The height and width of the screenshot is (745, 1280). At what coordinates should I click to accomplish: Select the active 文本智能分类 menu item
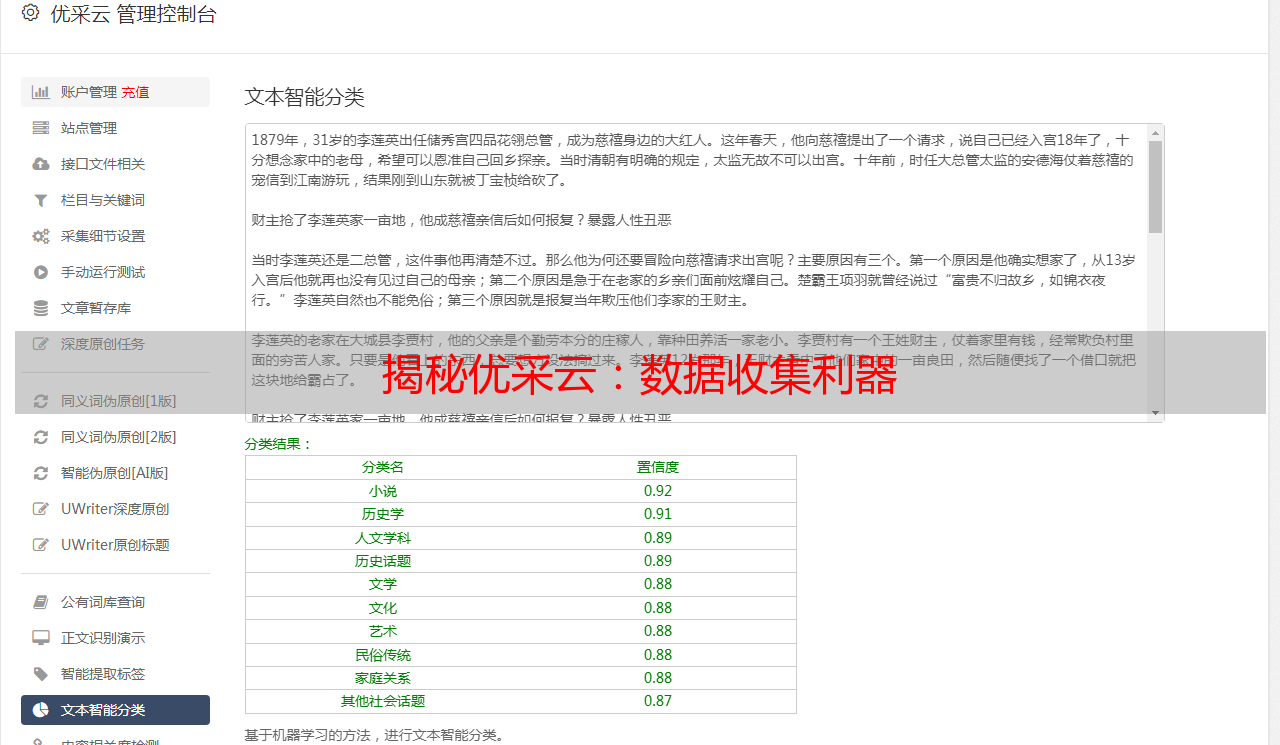click(115, 710)
